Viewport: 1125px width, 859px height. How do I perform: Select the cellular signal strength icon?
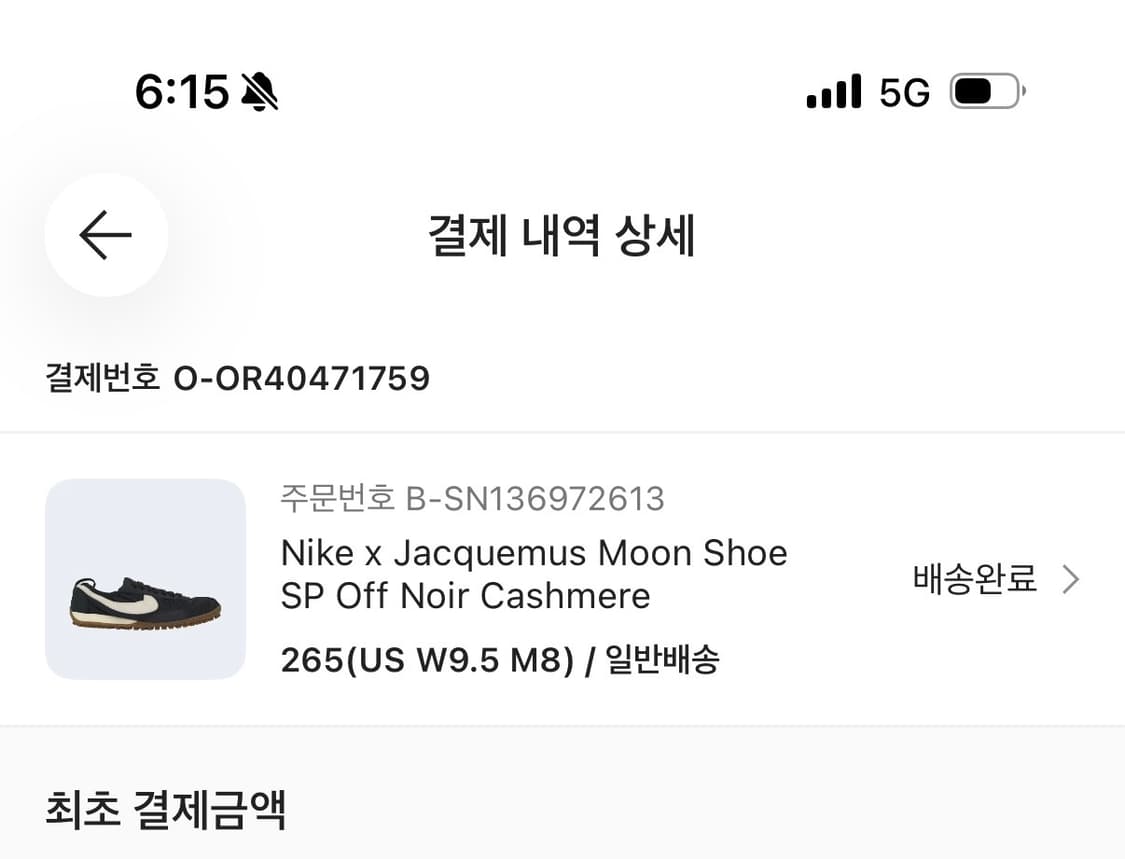tap(834, 91)
